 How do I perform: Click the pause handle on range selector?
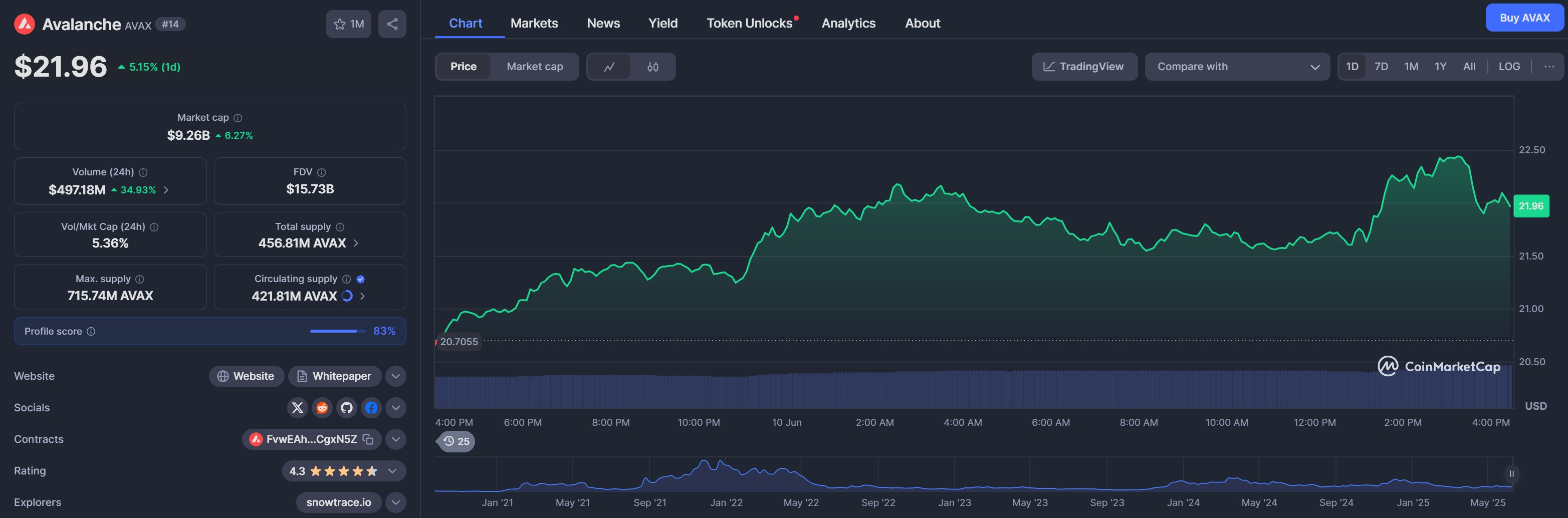[1511, 473]
